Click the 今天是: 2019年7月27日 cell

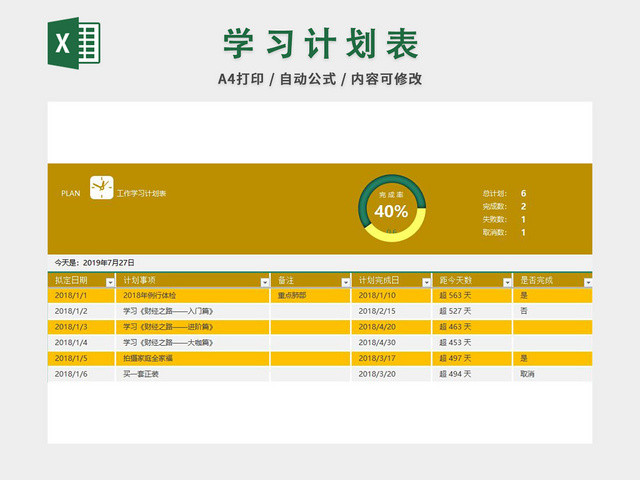tap(95, 263)
